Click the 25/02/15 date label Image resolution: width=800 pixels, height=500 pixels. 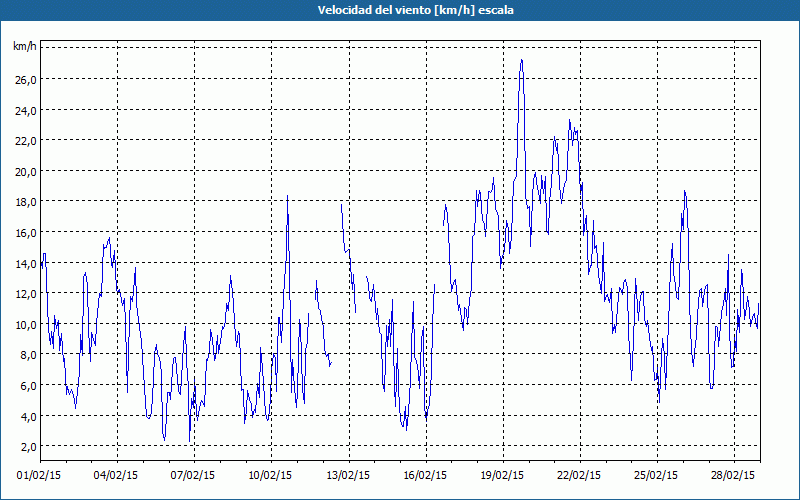pyautogui.click(x=656, y=475)
